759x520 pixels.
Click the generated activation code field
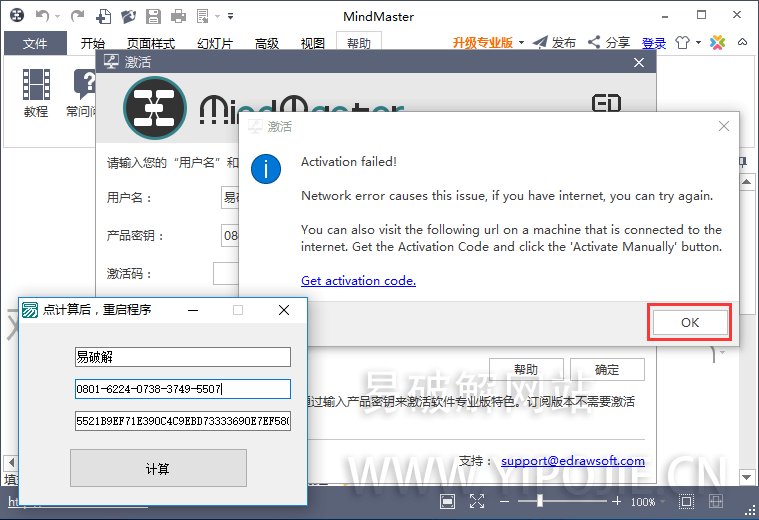click(183, 421)
